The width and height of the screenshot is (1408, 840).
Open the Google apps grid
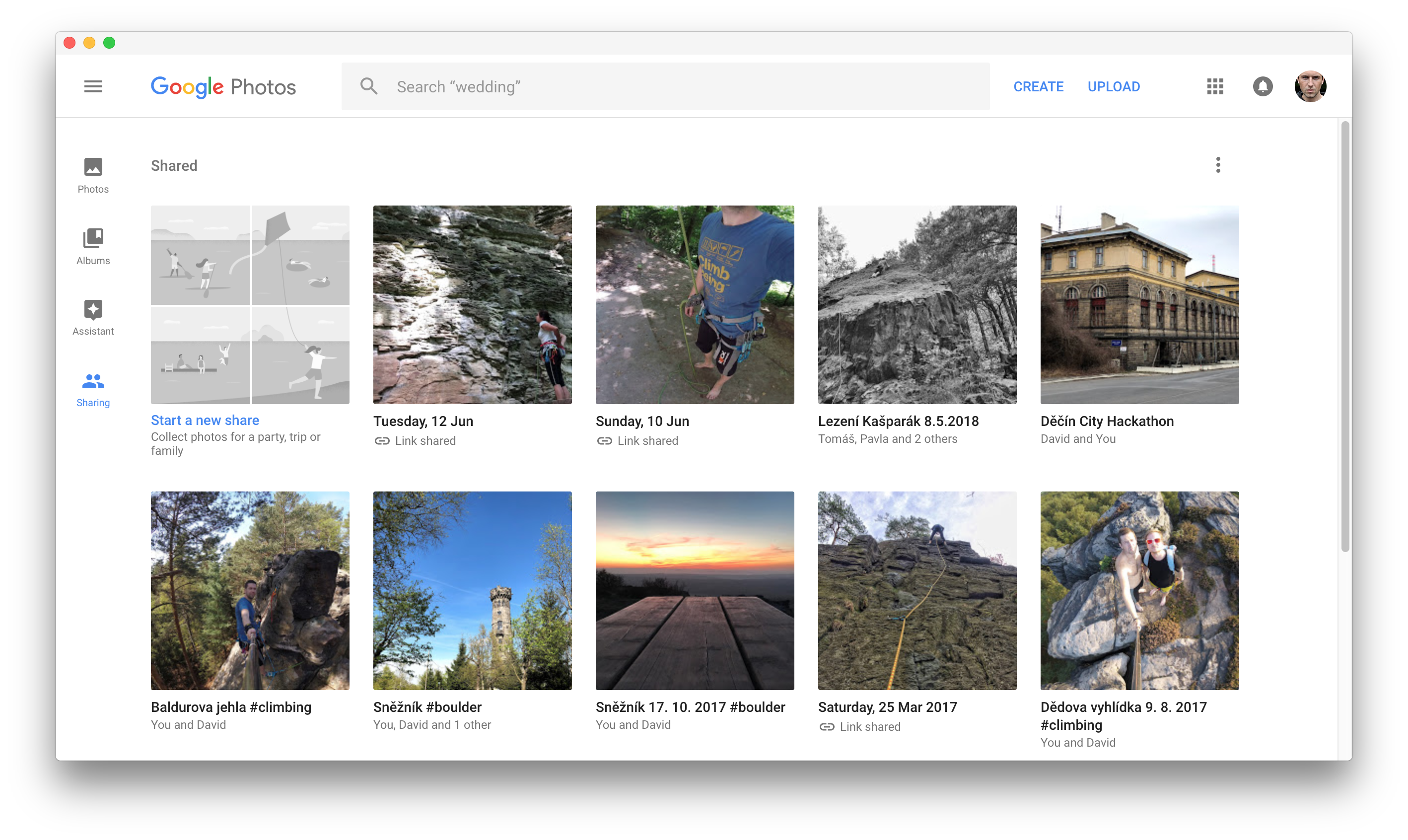tap(1214, 86)
